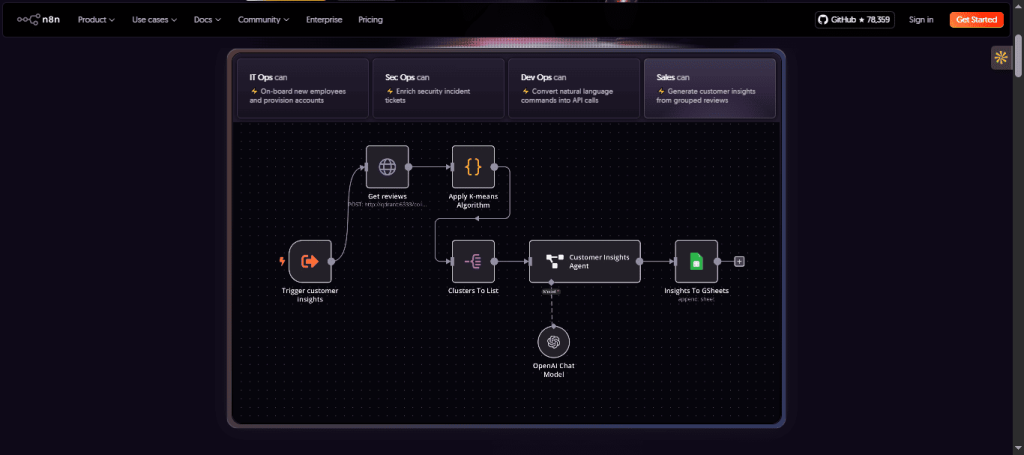This screenshot has width=1024, height=455.
Task: Click output connector of Customer Insights Agent
Action: pyautogui.click(x=640, y=261)
